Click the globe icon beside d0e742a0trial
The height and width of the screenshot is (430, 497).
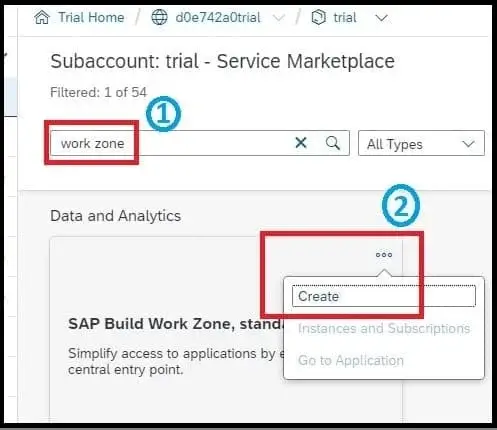(159, 17)
